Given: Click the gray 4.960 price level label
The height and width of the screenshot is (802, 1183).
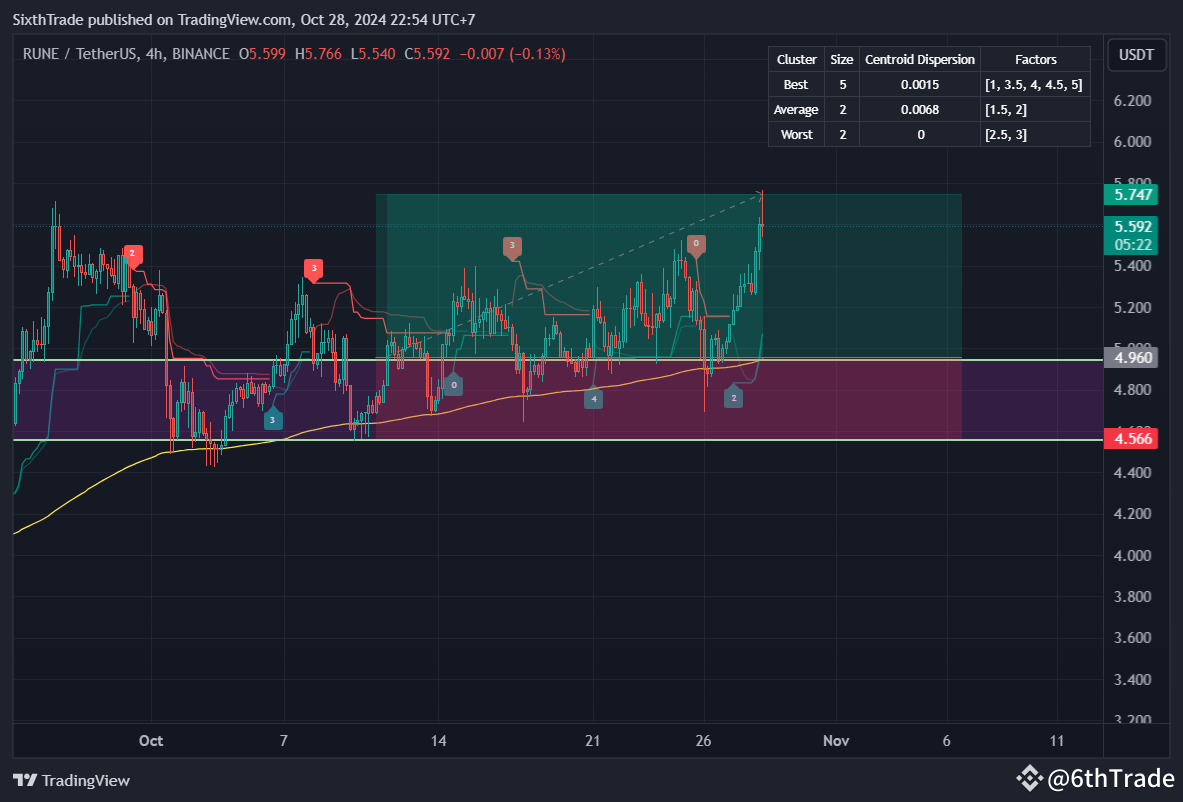Looking at the screenshot, I should (1131, 357).
